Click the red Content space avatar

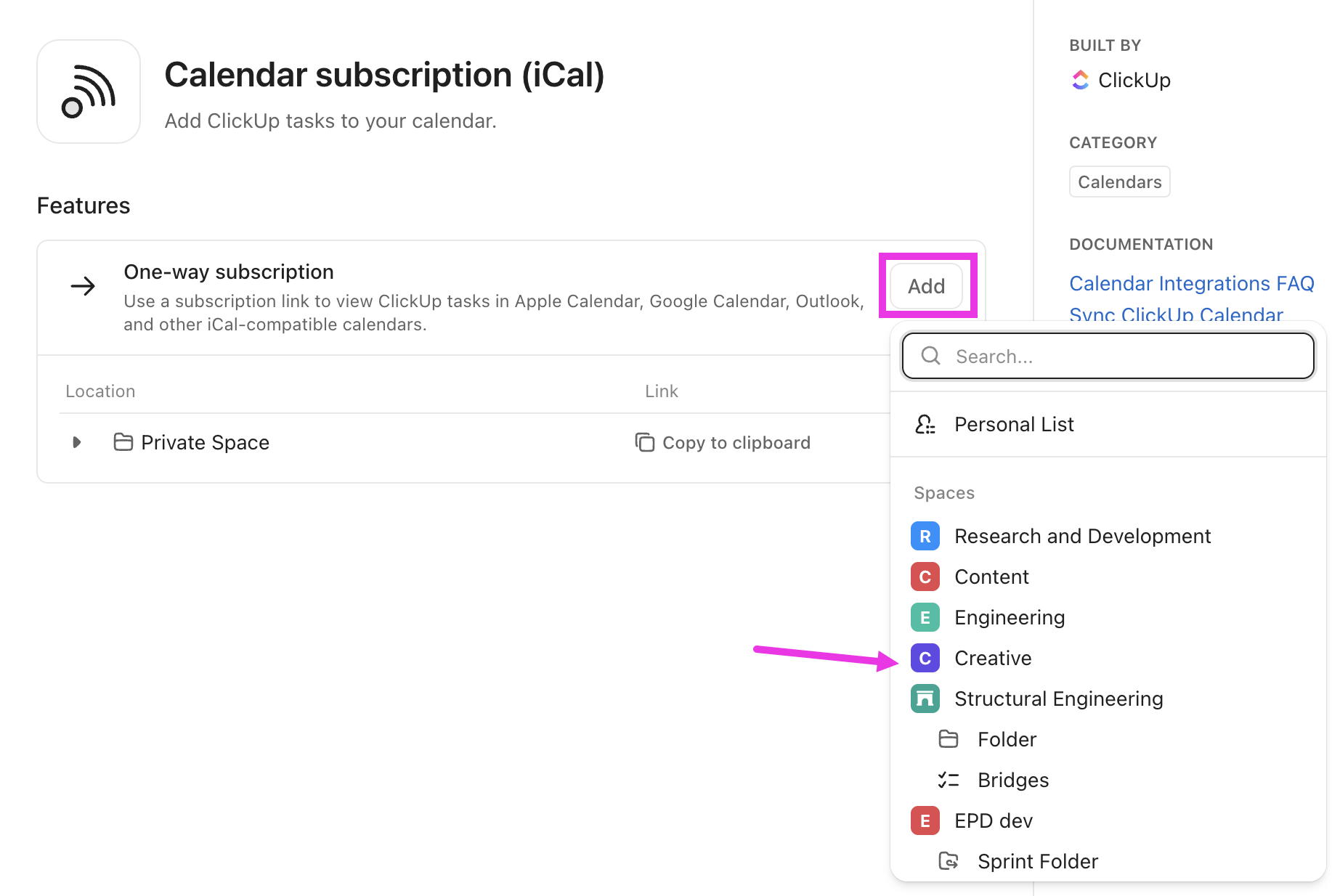pyautogui.click(x=925, y=577)
